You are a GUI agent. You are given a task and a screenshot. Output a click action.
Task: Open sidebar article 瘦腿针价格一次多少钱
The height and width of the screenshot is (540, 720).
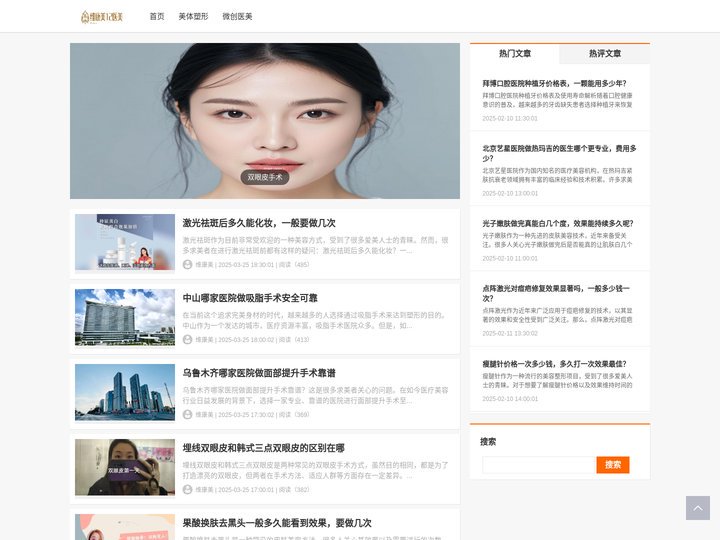tap(554, 364)
